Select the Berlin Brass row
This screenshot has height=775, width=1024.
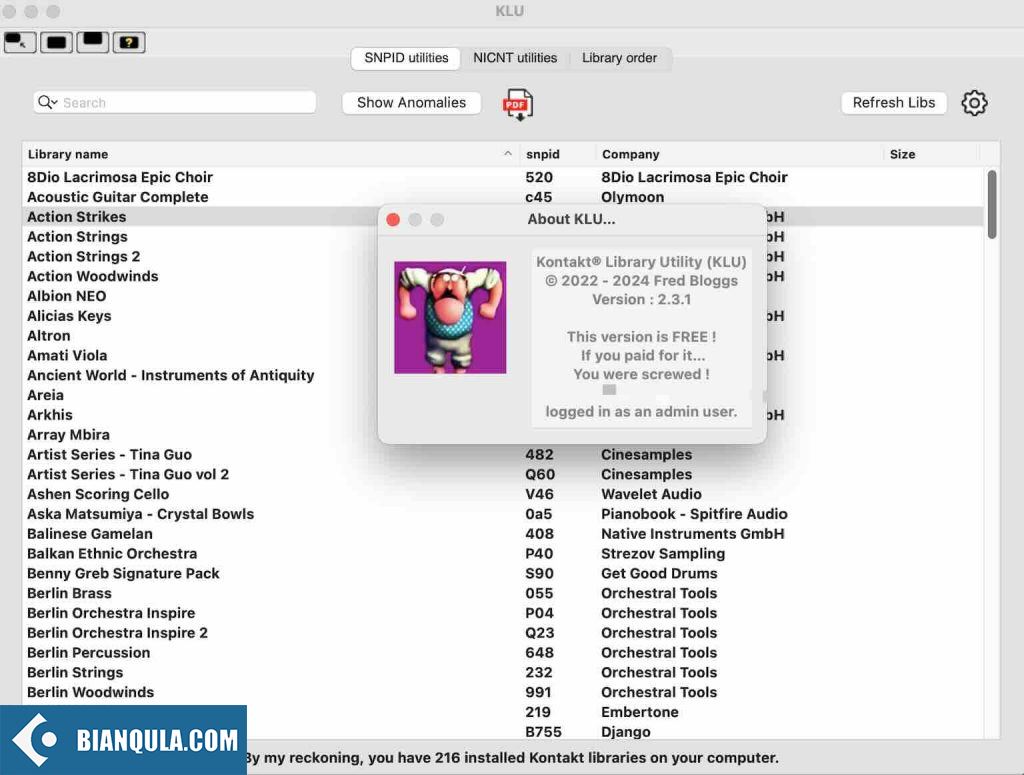pyautogui.click(x=503, y=593)
